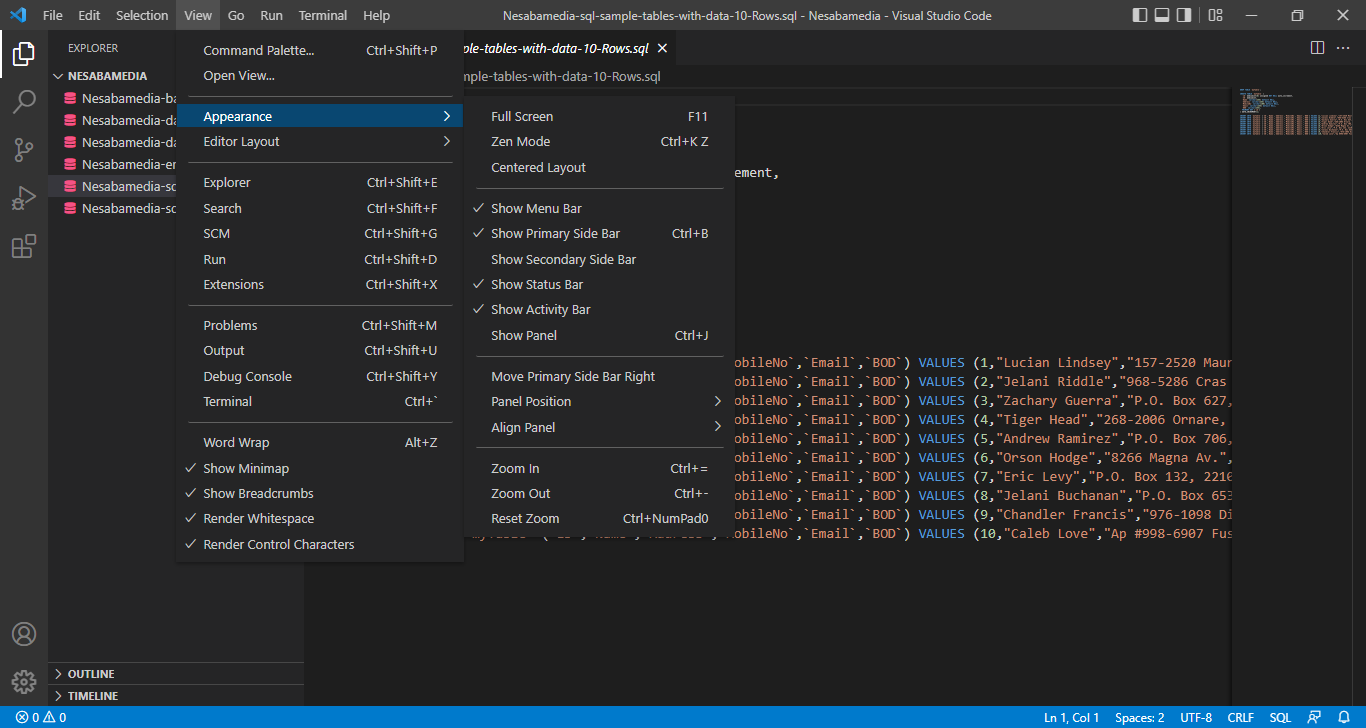Open the Extensions activity bar icon
The image size is (1366, 728).
[24, 246]
